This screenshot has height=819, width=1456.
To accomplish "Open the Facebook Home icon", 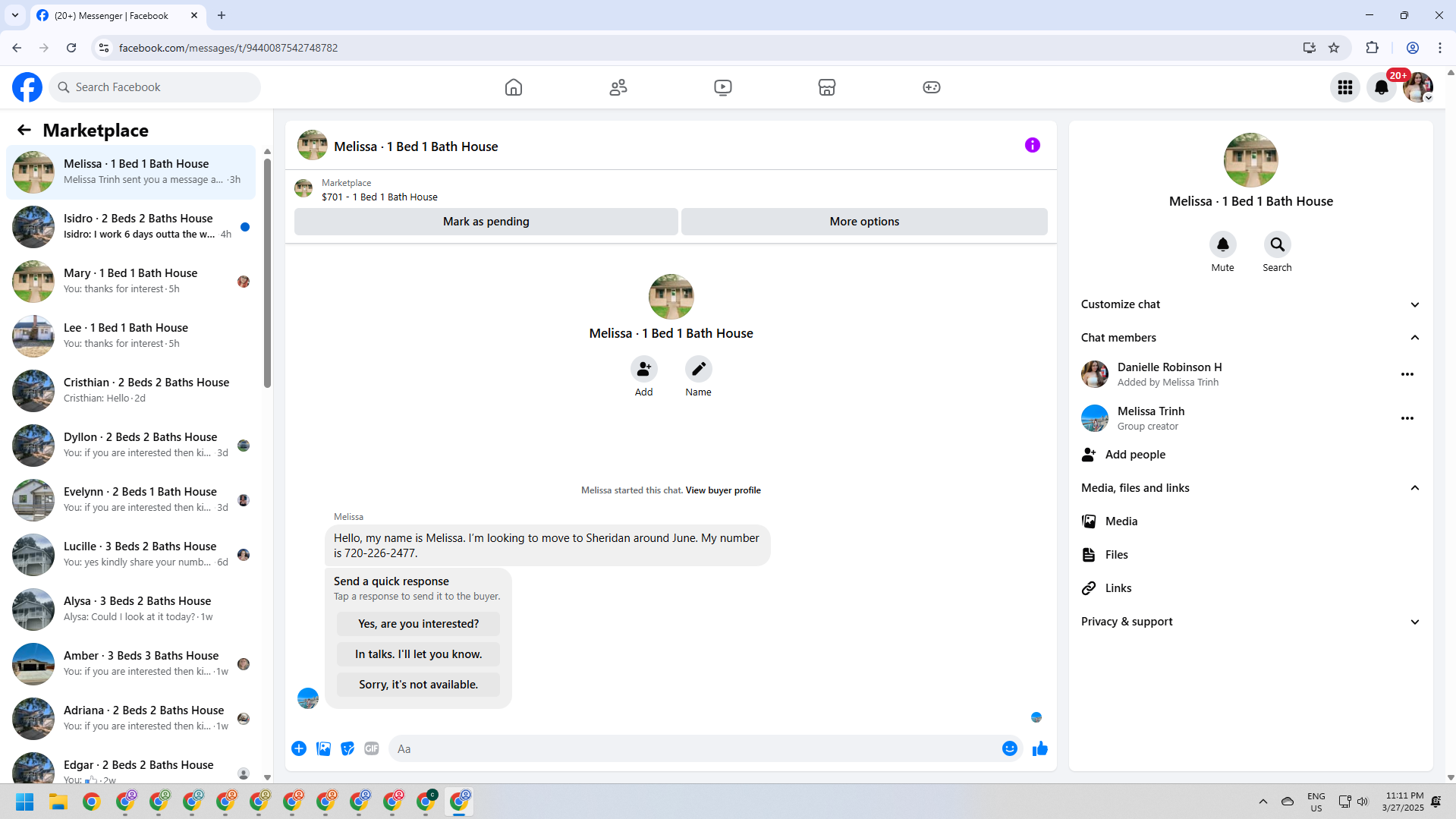I will [x=514, y=87].
